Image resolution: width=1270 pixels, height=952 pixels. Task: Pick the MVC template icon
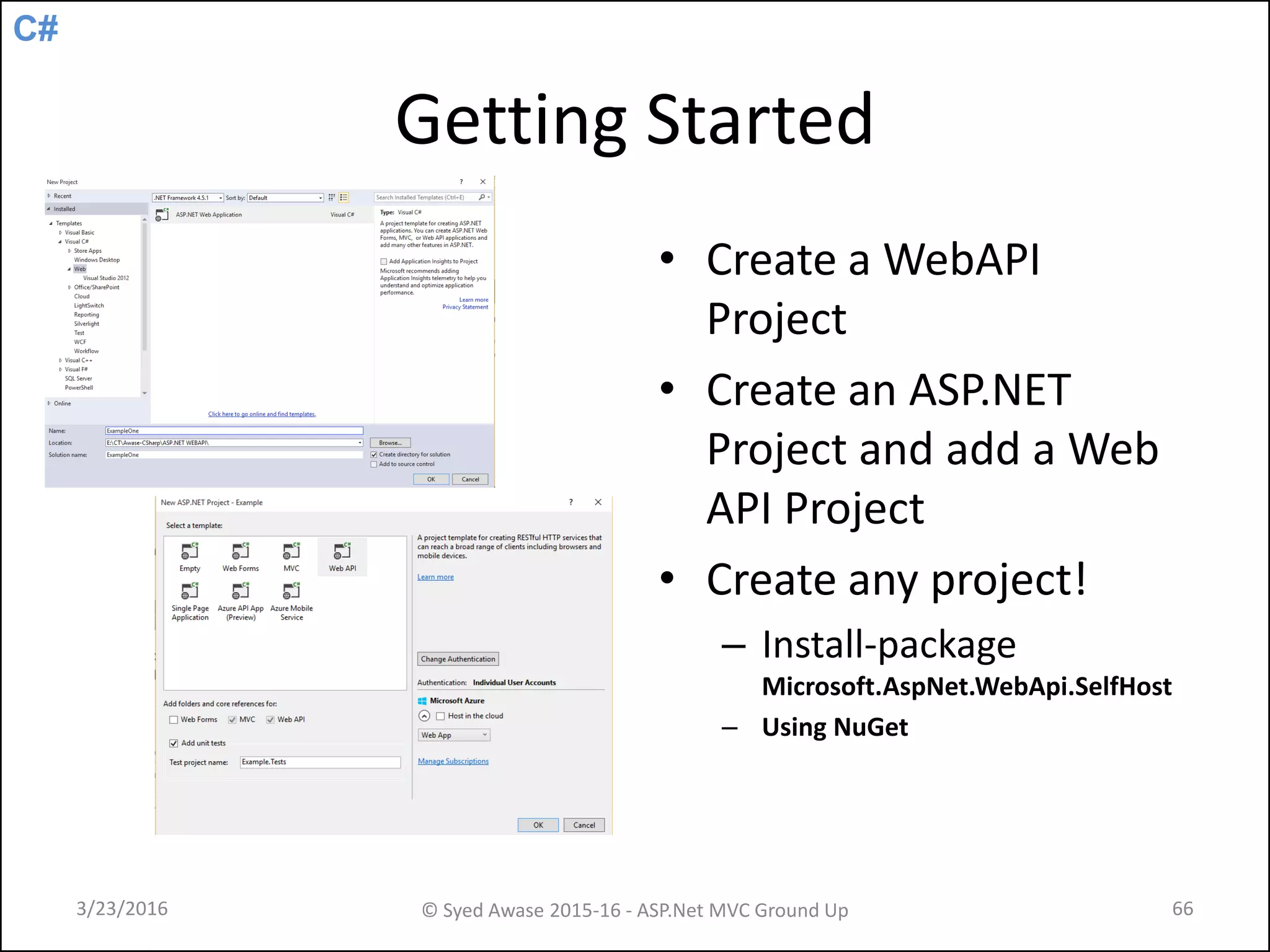click(291, 550)
